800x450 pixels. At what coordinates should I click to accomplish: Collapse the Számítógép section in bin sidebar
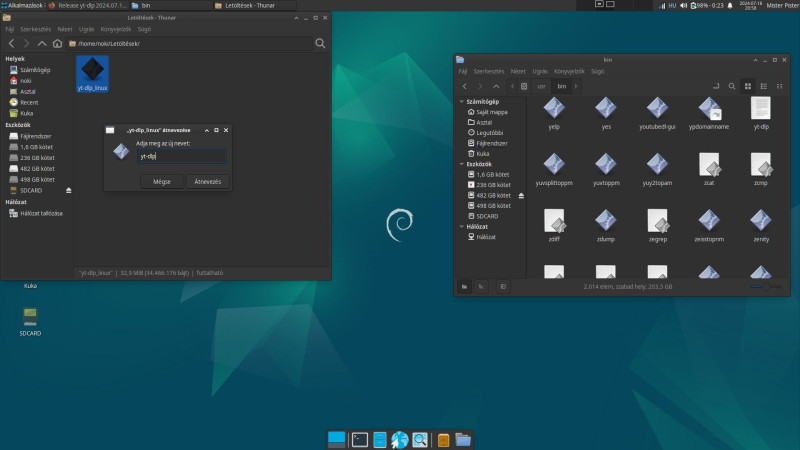pos(460,102)
